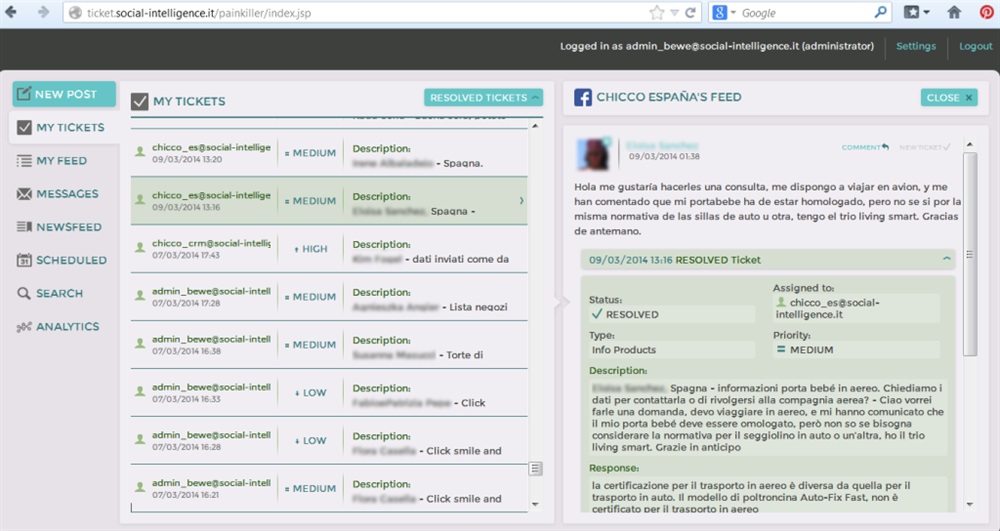
Task: Open Newsfeed in the sidebar
Action: coord(61,227)
